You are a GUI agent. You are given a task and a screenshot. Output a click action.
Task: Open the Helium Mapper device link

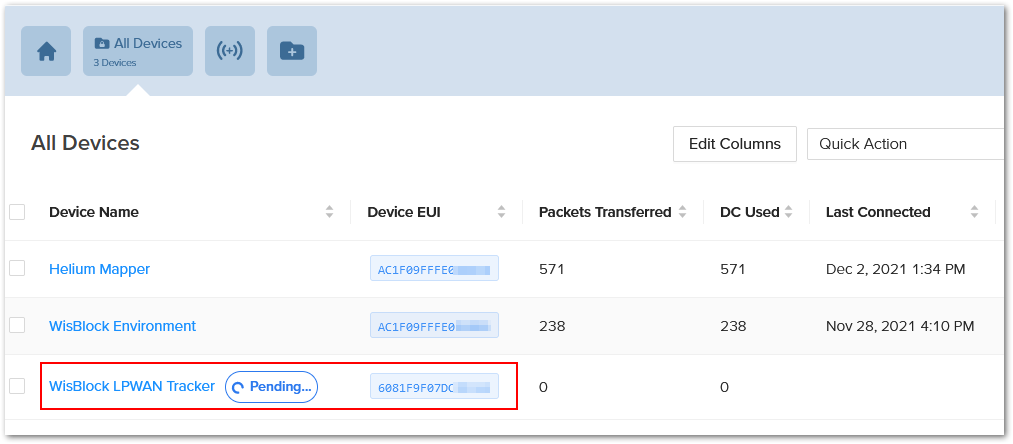(99, 269)
